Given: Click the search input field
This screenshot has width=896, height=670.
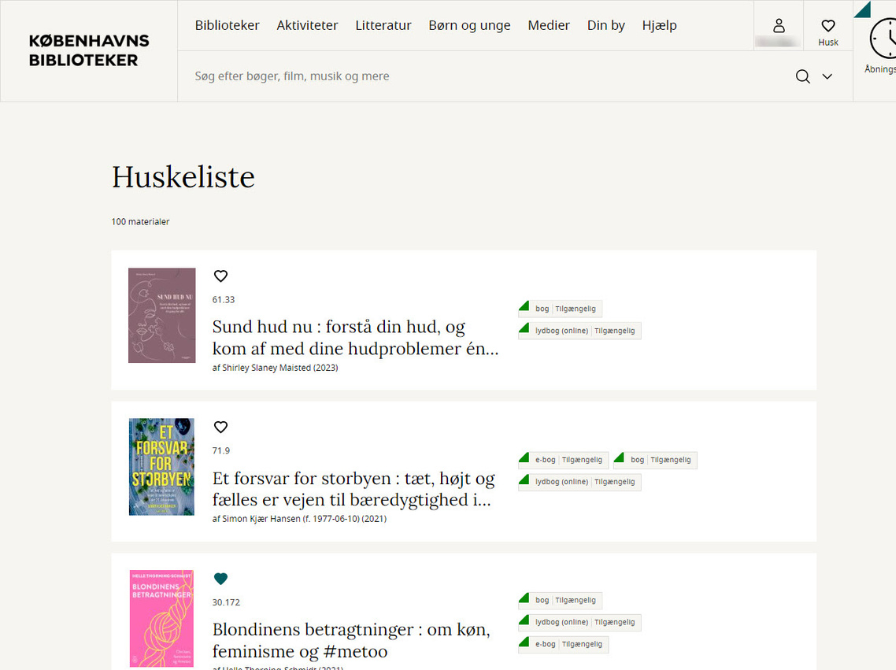Looking at the screenshot, I should click(x=480, y=76).
